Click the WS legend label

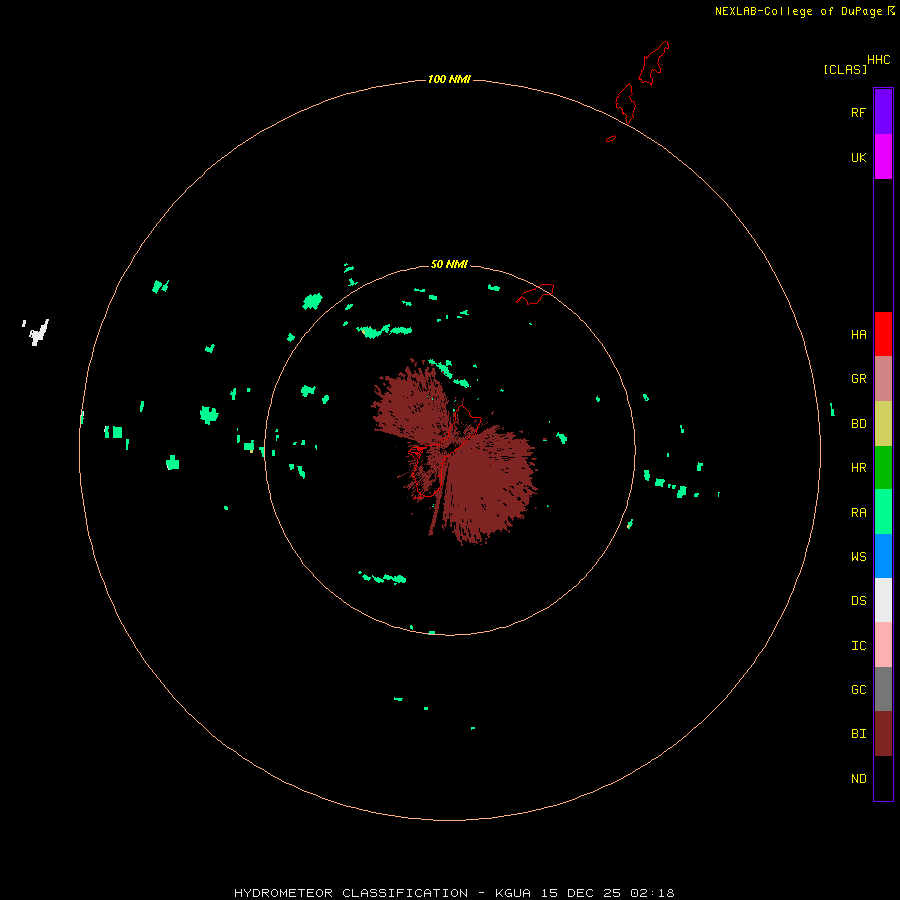[x=858, y=556]
